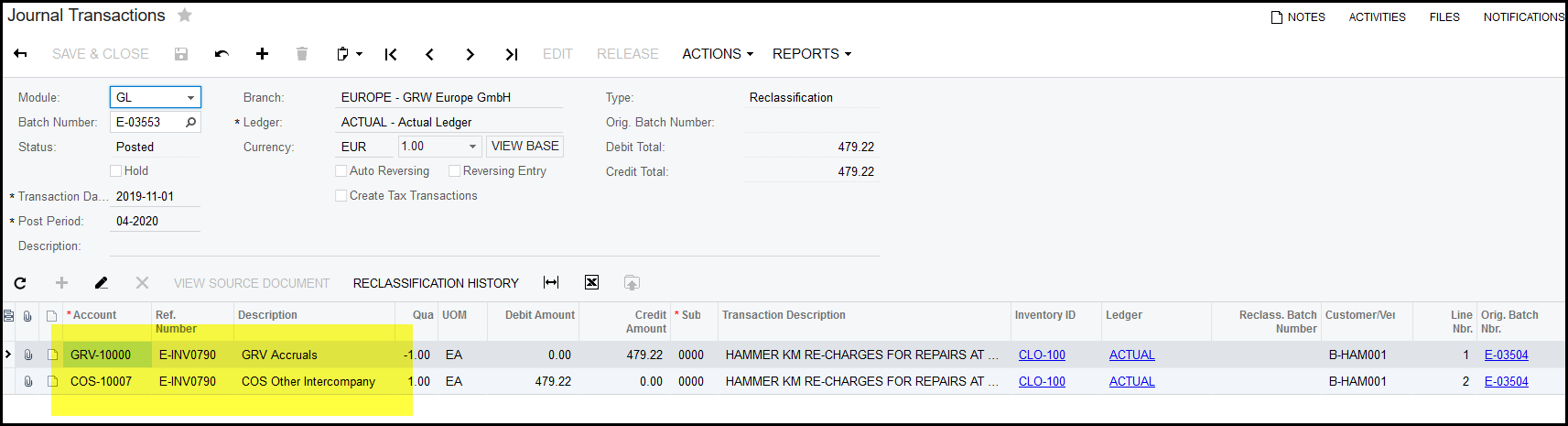This screenshot has width=1568, height=426.
Task: Toggle the Hold checkbox
Action: [x=116, y=170]
